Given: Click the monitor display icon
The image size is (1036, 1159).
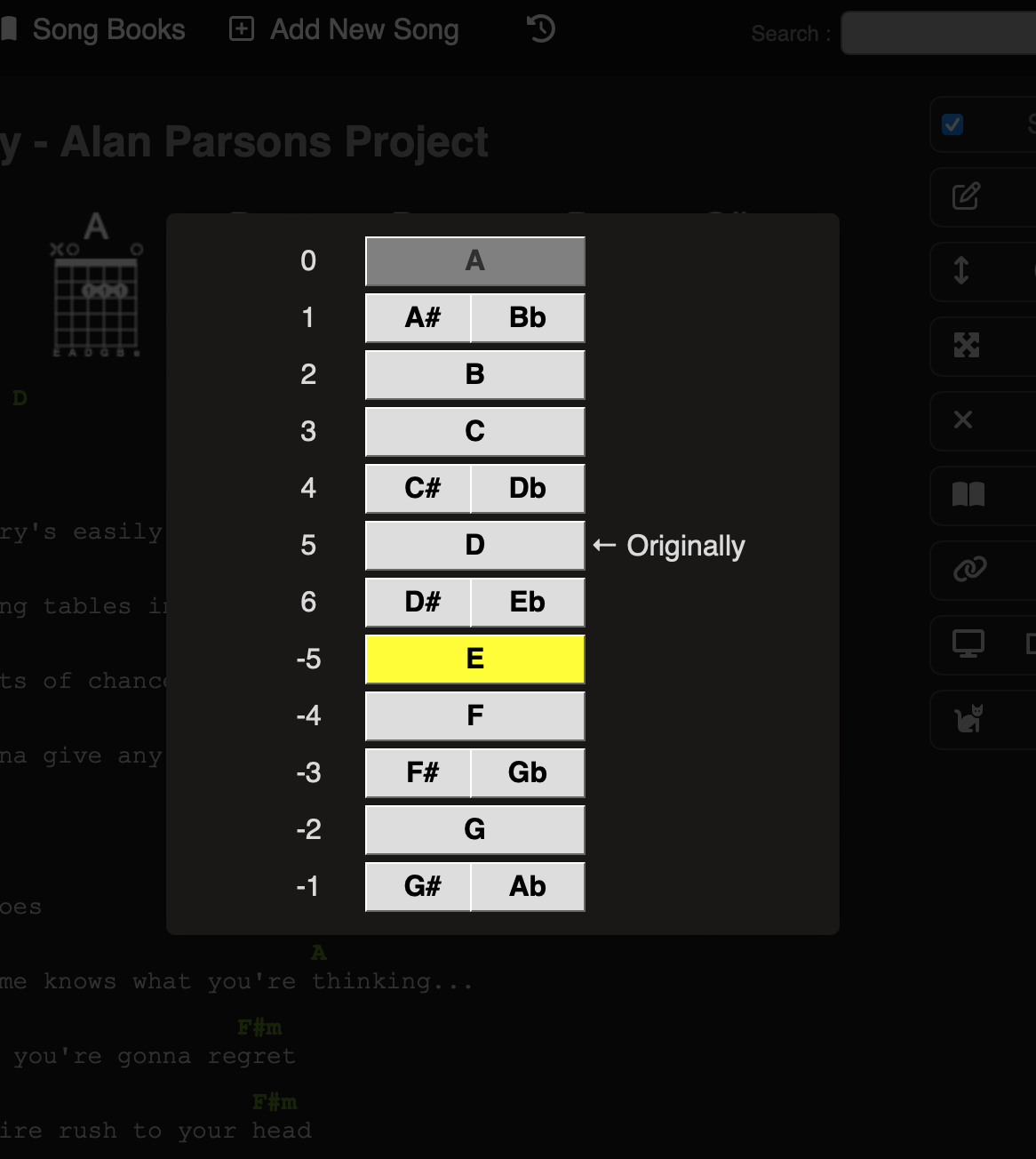Looking at the screenshot, I should pos(968,643).
